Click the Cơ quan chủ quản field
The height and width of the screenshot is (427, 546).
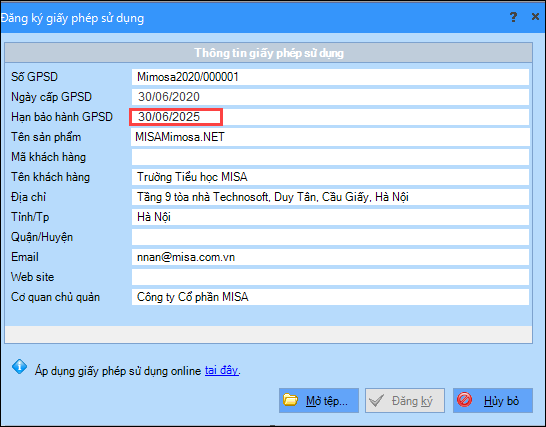[330, 297]
